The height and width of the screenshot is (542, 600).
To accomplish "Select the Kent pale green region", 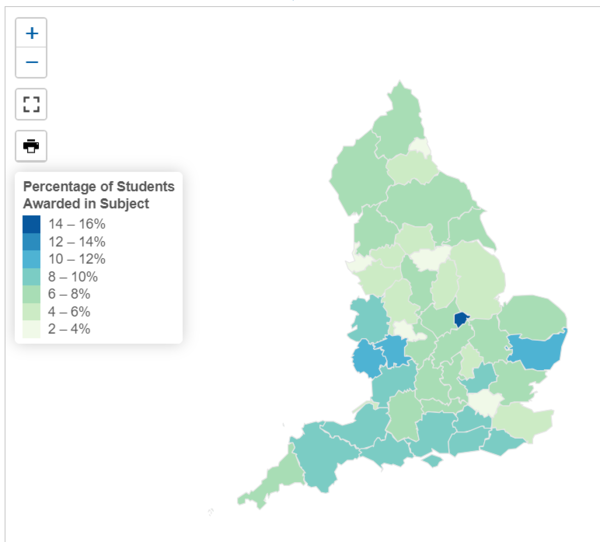I will [x=524, y=421].
